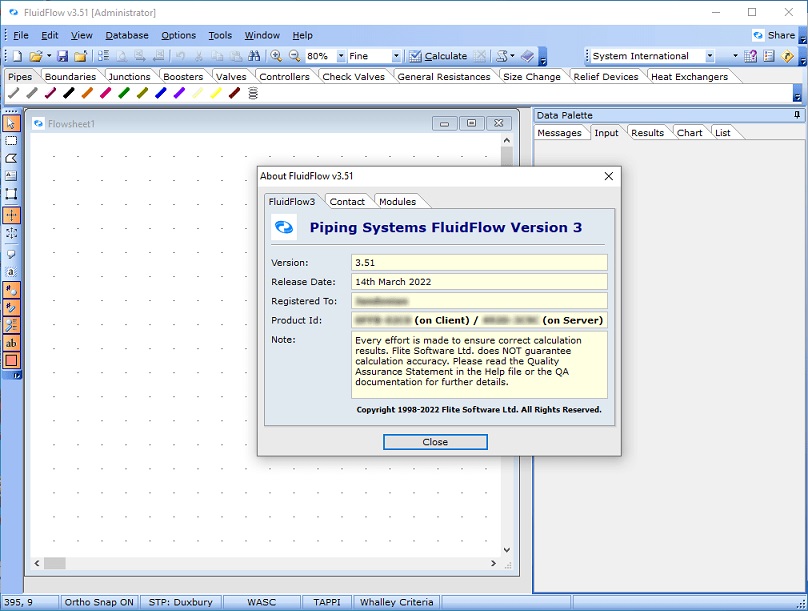Choose the purple pipe type icon
Image resolution: width=808 pixels, height=611 pixels.
coord(179,93)
